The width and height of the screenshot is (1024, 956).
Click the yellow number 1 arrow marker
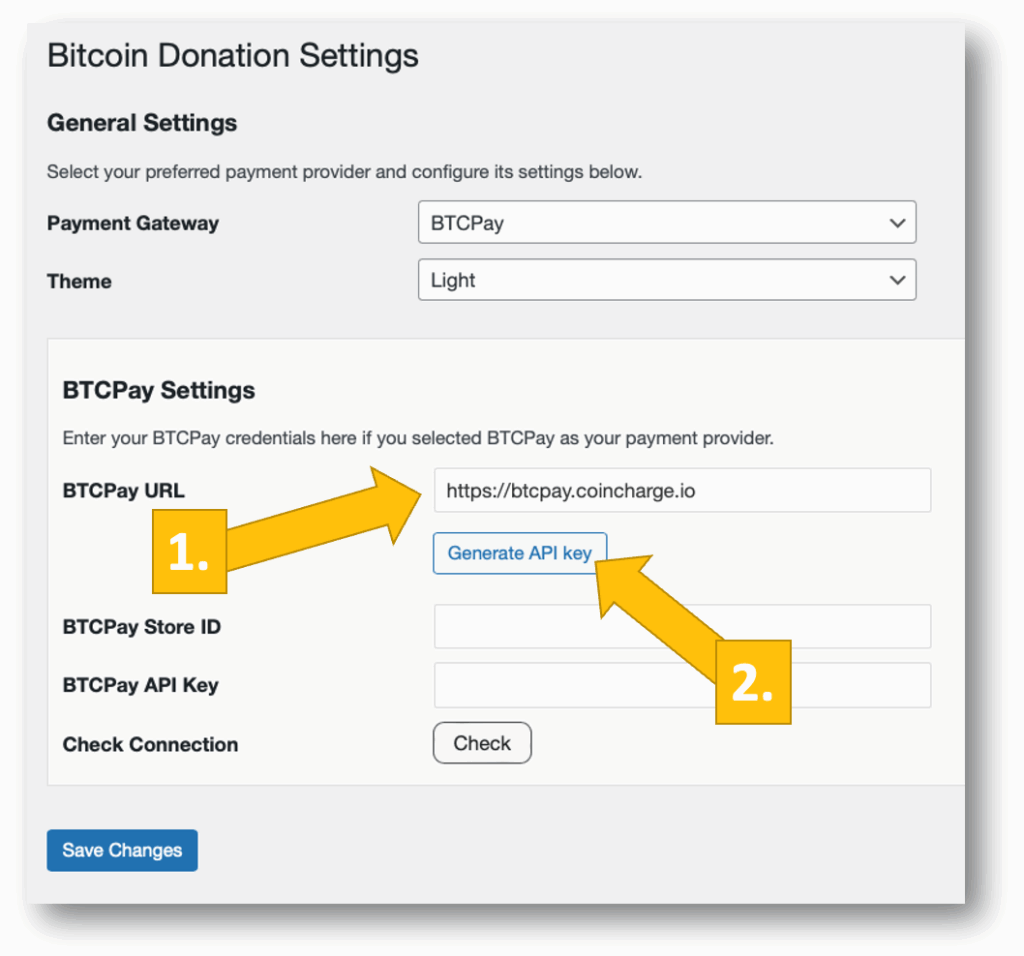[x=189, y=552]
